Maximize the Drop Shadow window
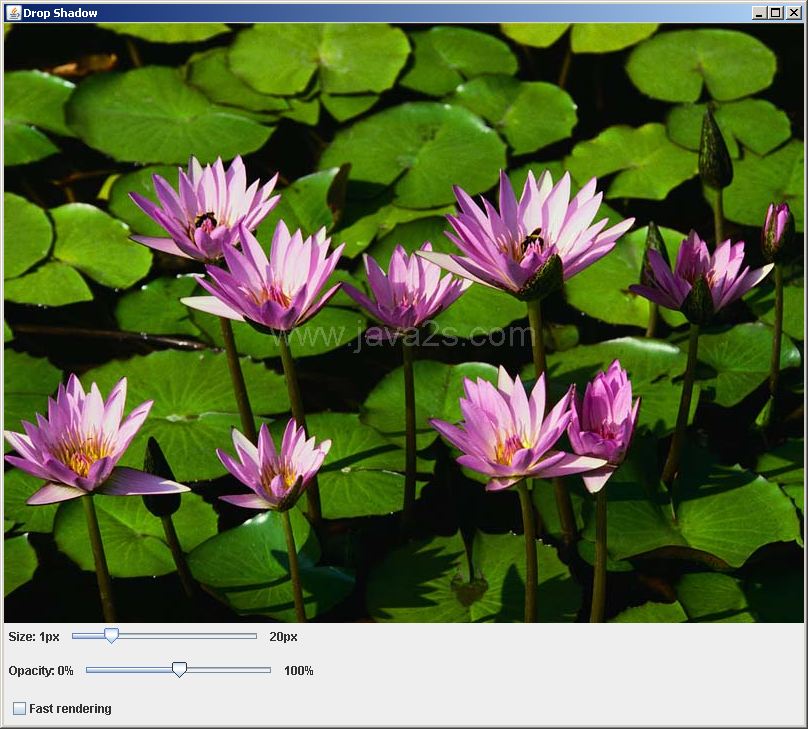This screenshot has height=729, width=808. (x=775, y=13)
